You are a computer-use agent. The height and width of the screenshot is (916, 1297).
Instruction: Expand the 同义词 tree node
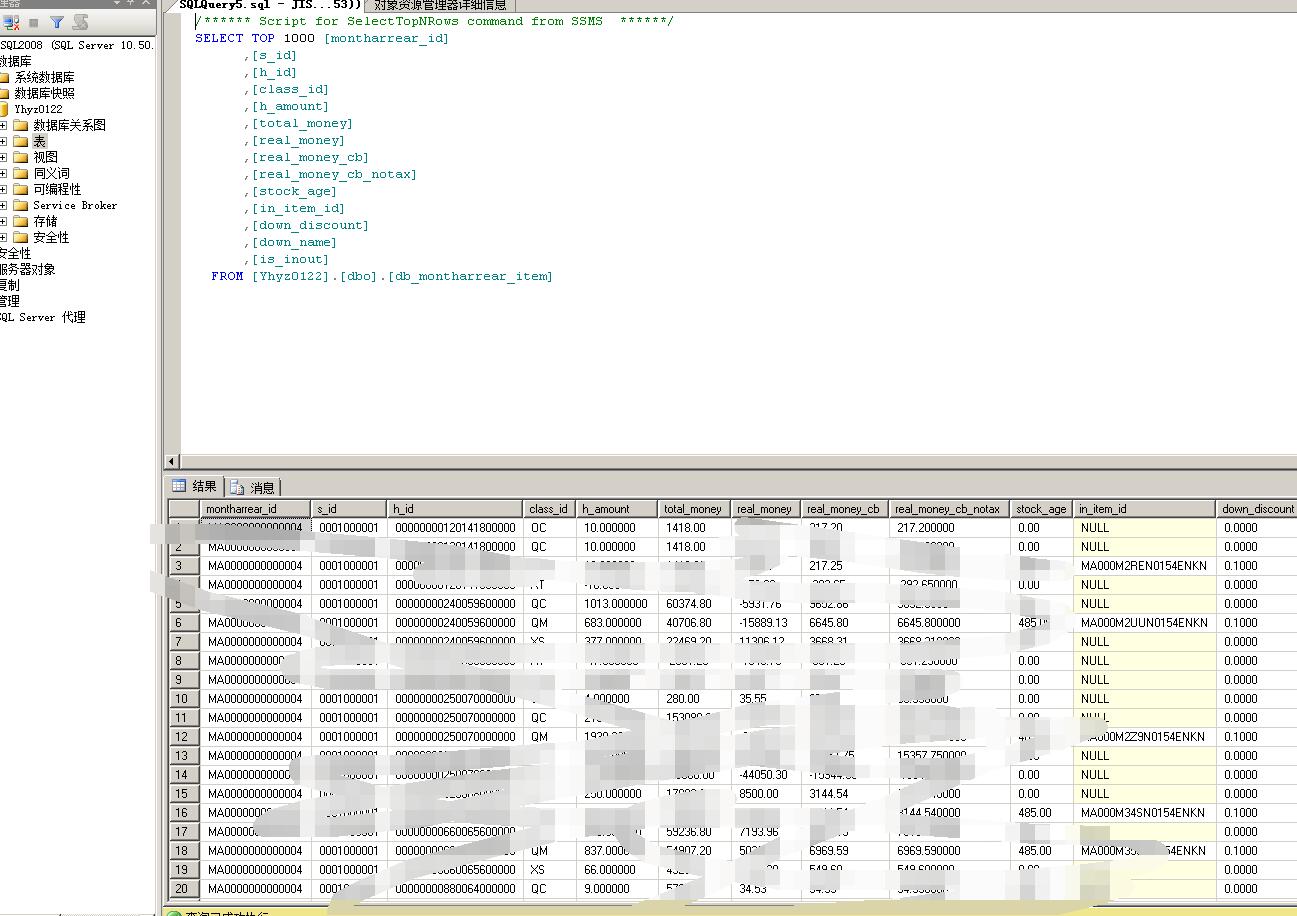coord(3,173)
